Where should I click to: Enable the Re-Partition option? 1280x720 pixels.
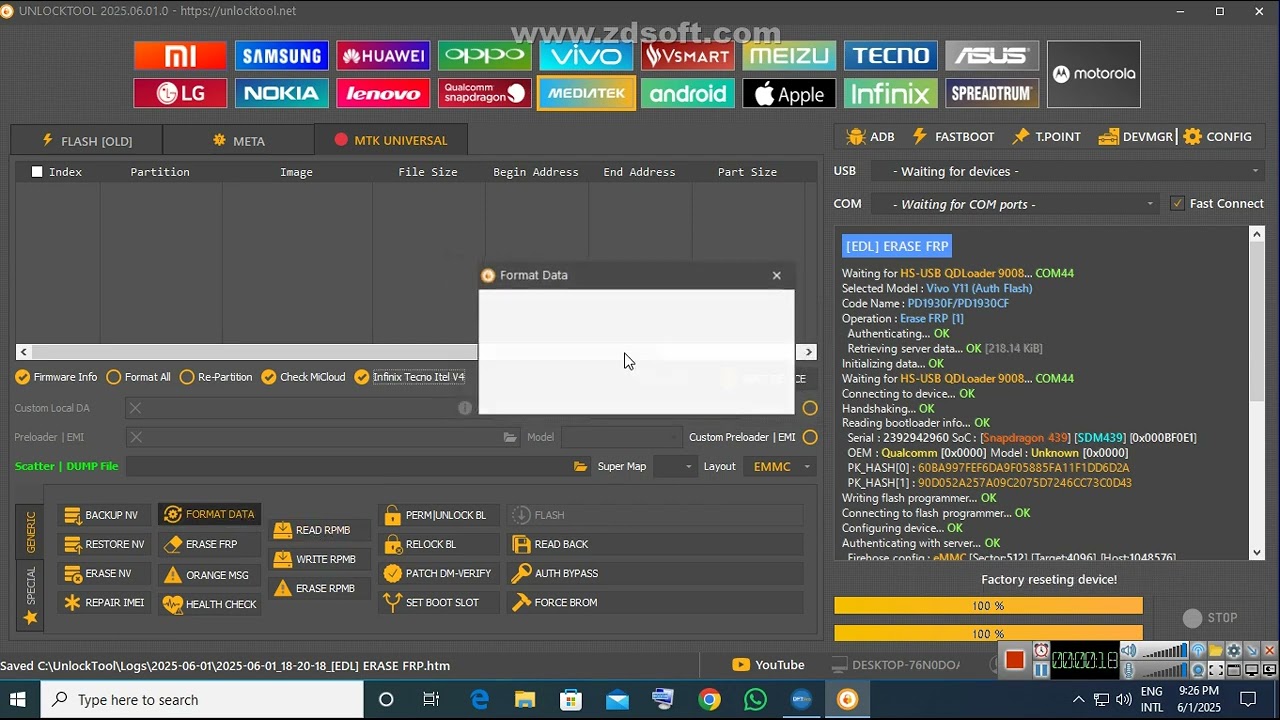pos(216,377)
